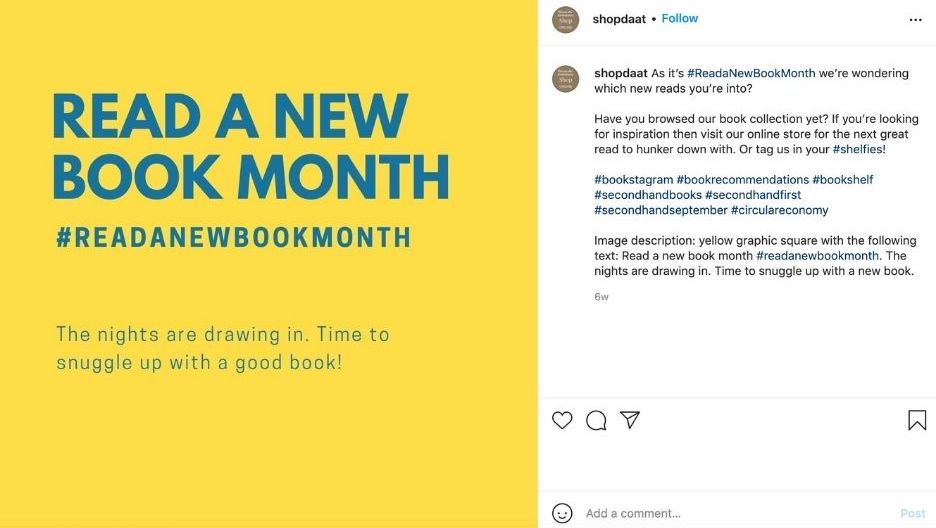Open the #circulareconomy hashtag

[x=780, y=210]
